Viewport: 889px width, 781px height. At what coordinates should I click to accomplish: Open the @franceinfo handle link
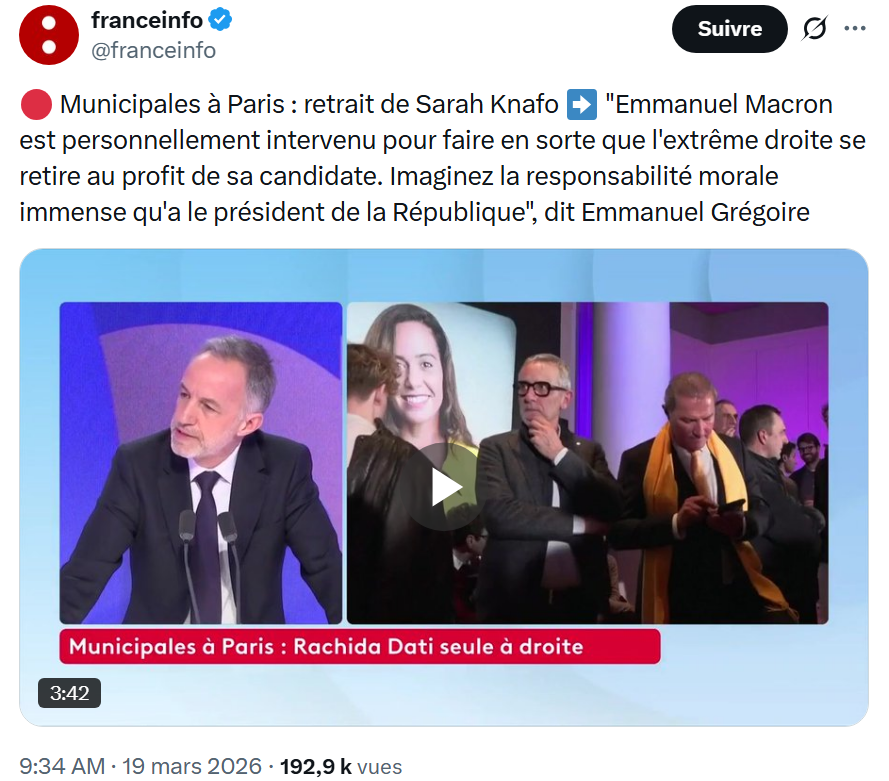click(x=153, y=50)
